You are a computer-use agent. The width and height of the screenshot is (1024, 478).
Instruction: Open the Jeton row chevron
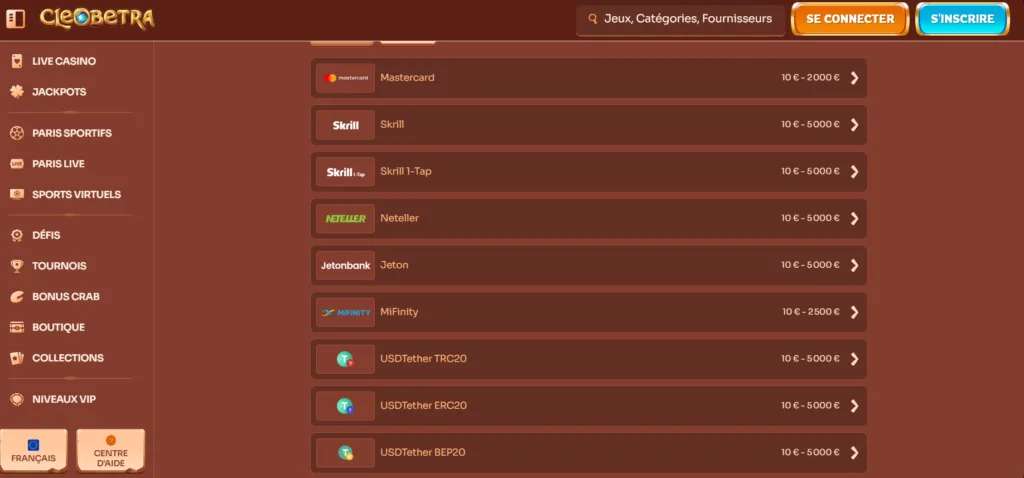854,265
